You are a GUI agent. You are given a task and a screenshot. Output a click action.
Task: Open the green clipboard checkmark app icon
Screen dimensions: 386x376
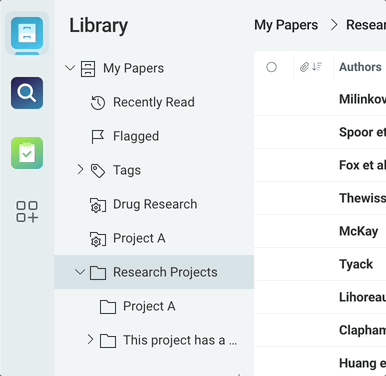click(x=27, y=153)
